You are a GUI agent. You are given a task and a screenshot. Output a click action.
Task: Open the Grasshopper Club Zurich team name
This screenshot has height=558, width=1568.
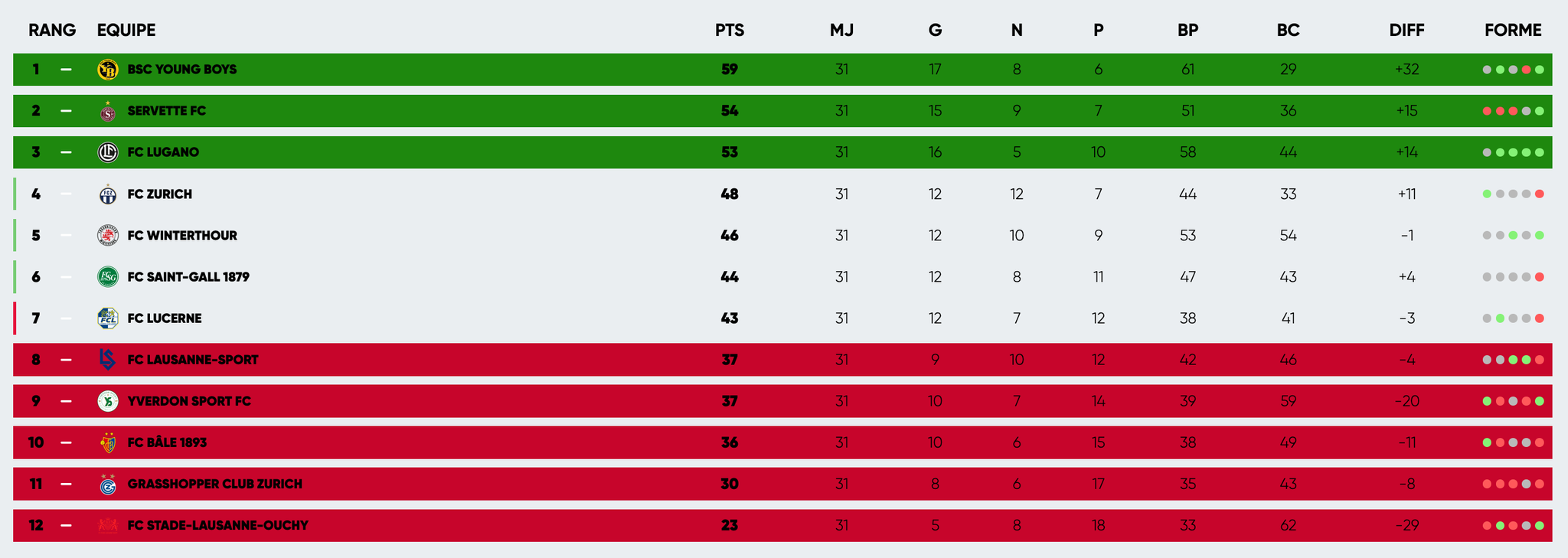point(214,484)
